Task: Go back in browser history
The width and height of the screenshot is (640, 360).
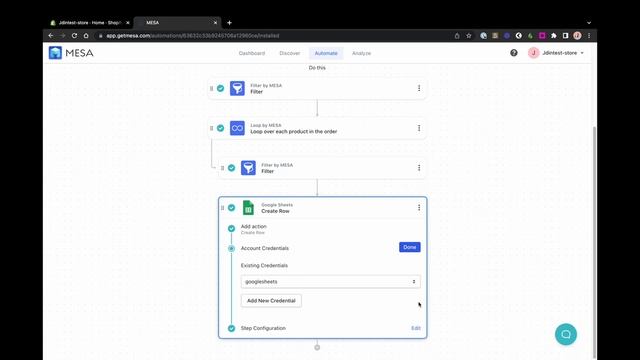Action: click(x=51, y=36)
